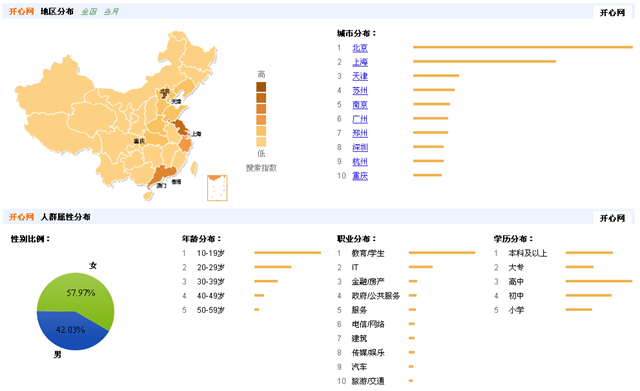Click the 20-29岁 age row
Image resolution: width=640 pixels, height=391 pixels.
(237, 267)
